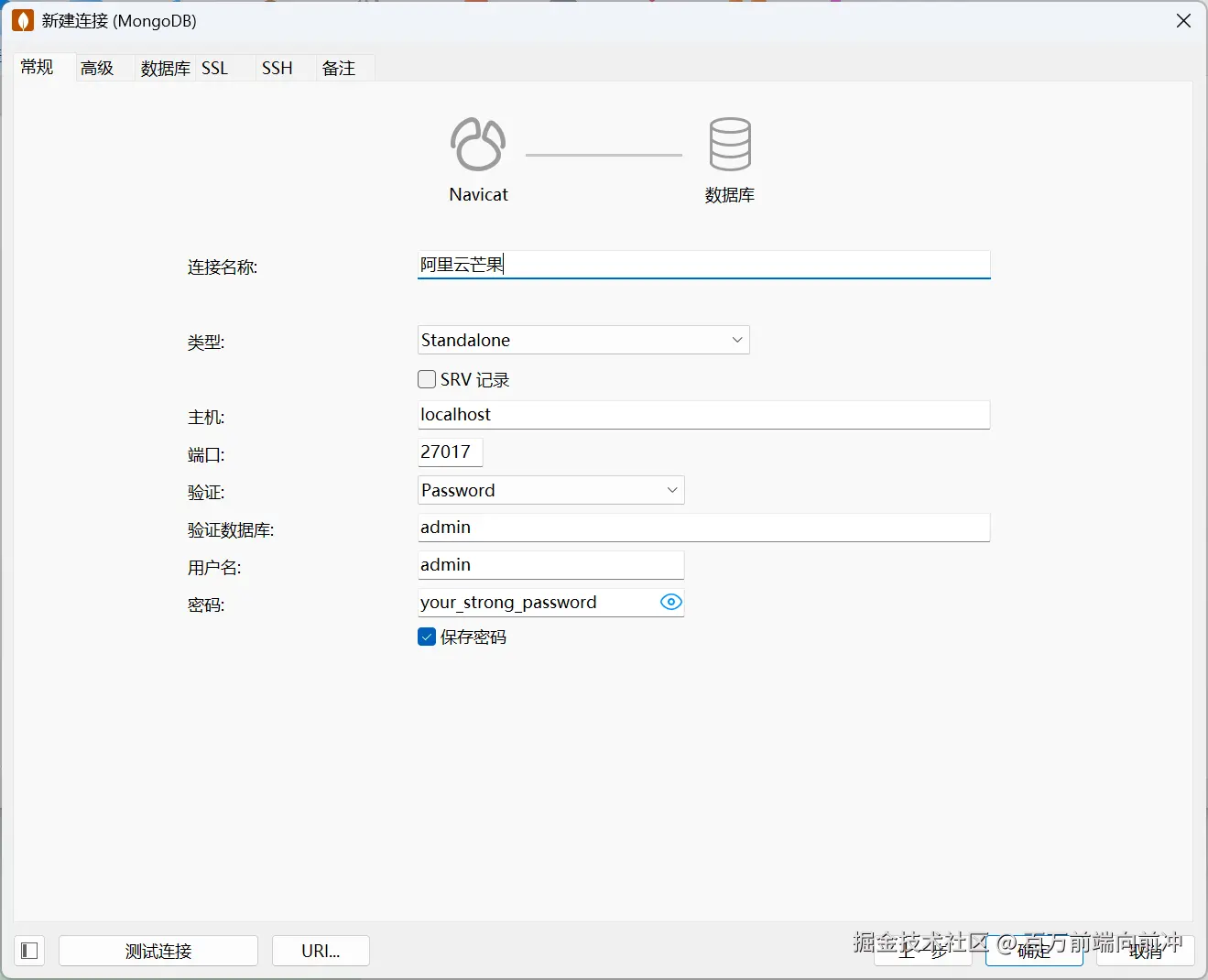This screenshot has height=980, width=1208.
Task: Open the 验证 Password authentication dropdown
Action: click(671, 490)
